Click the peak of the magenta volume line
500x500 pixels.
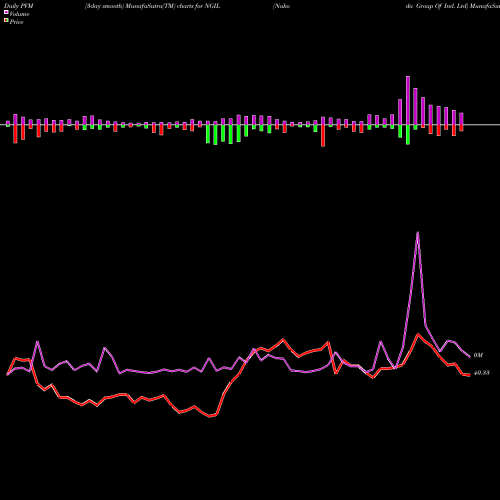click(x=418, y=233)
